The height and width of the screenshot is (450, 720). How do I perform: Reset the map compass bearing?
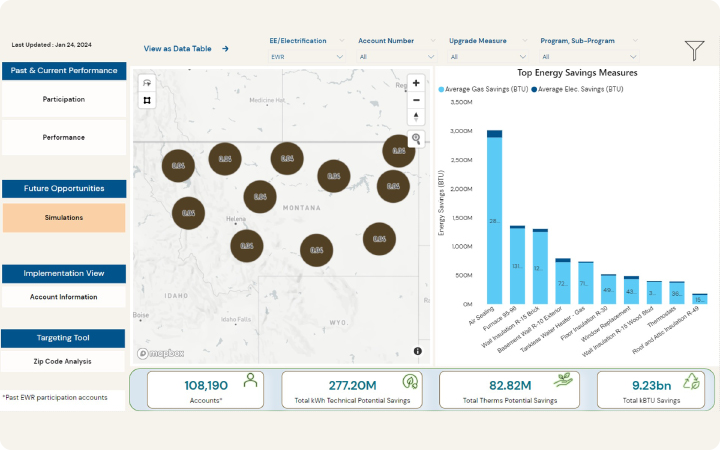416,118
